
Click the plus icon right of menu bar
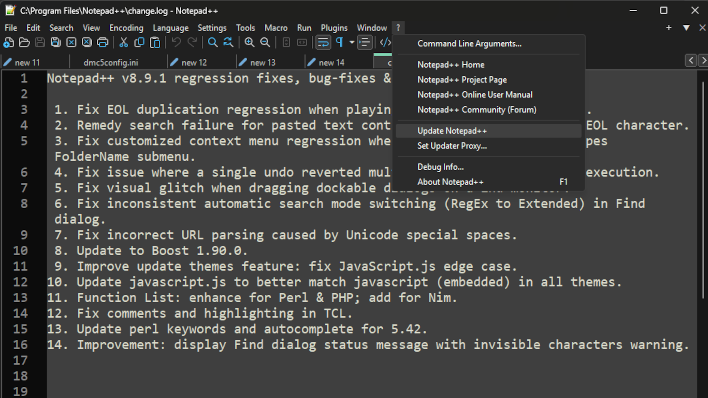[669, 28]
